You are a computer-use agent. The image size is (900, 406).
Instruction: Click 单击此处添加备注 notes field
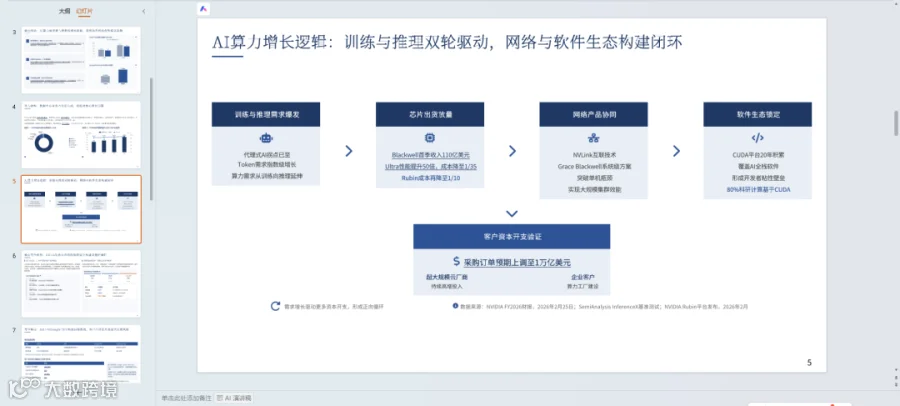click(186, 398)
